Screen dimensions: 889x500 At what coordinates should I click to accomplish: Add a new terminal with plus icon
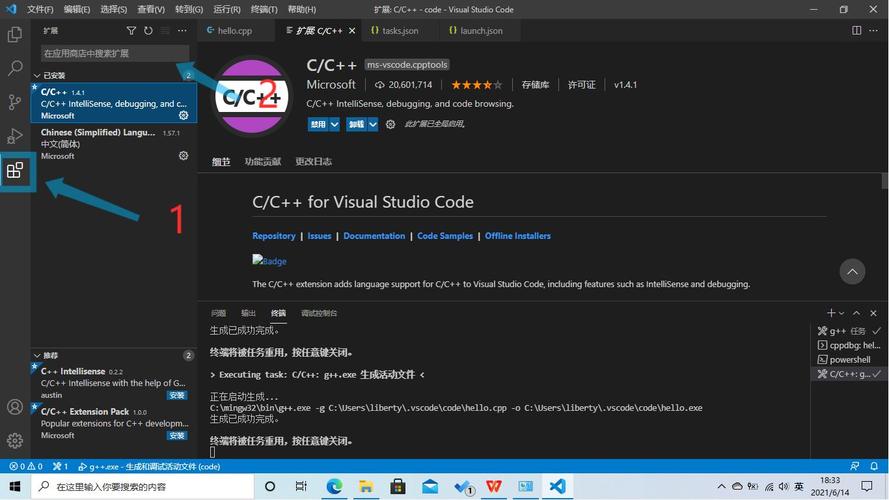point(831,313)
